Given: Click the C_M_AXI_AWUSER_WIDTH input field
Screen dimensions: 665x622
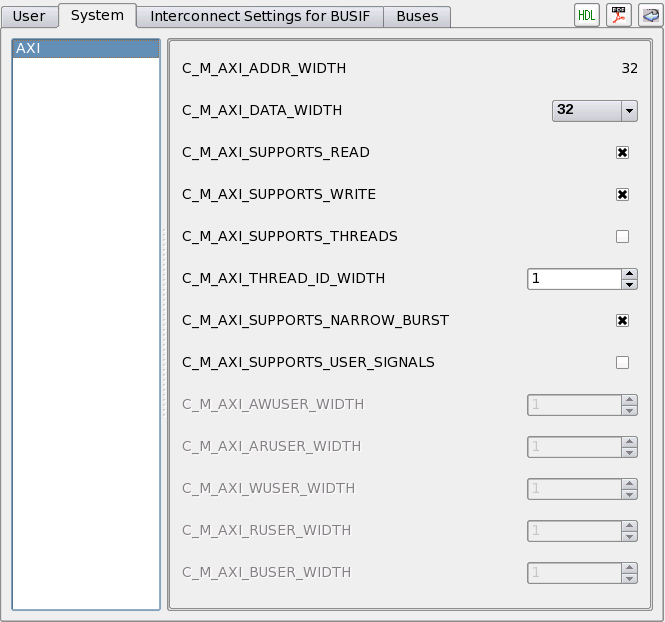Looking at the screenshot, I should pos(575,404).
